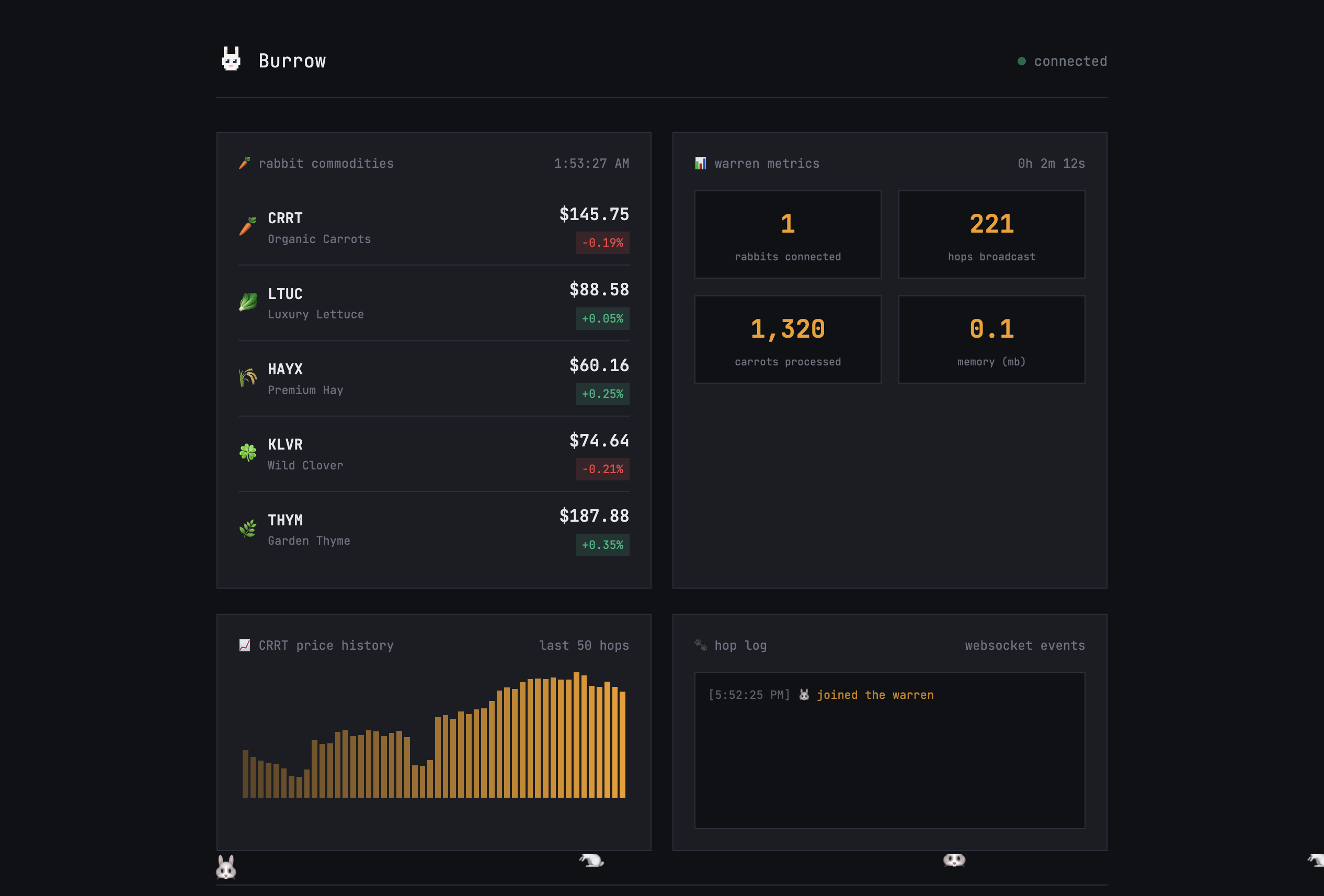Click the bar chart icon for warren metrics
Viewport: 1324px width, 896px height.
click(x=701, y=163)
